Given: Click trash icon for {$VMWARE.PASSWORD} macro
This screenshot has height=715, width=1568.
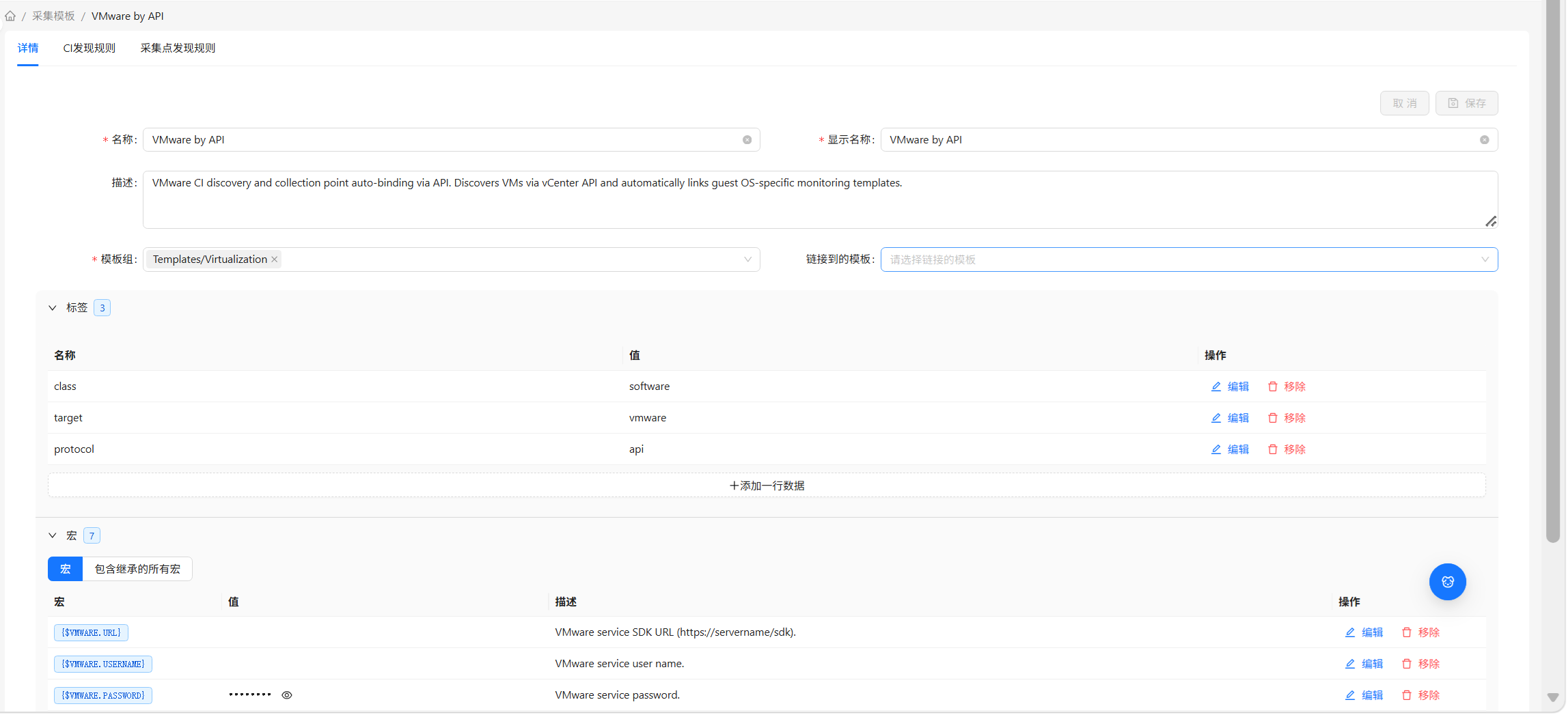Looking at the screenshot, I should (1406, 695).
